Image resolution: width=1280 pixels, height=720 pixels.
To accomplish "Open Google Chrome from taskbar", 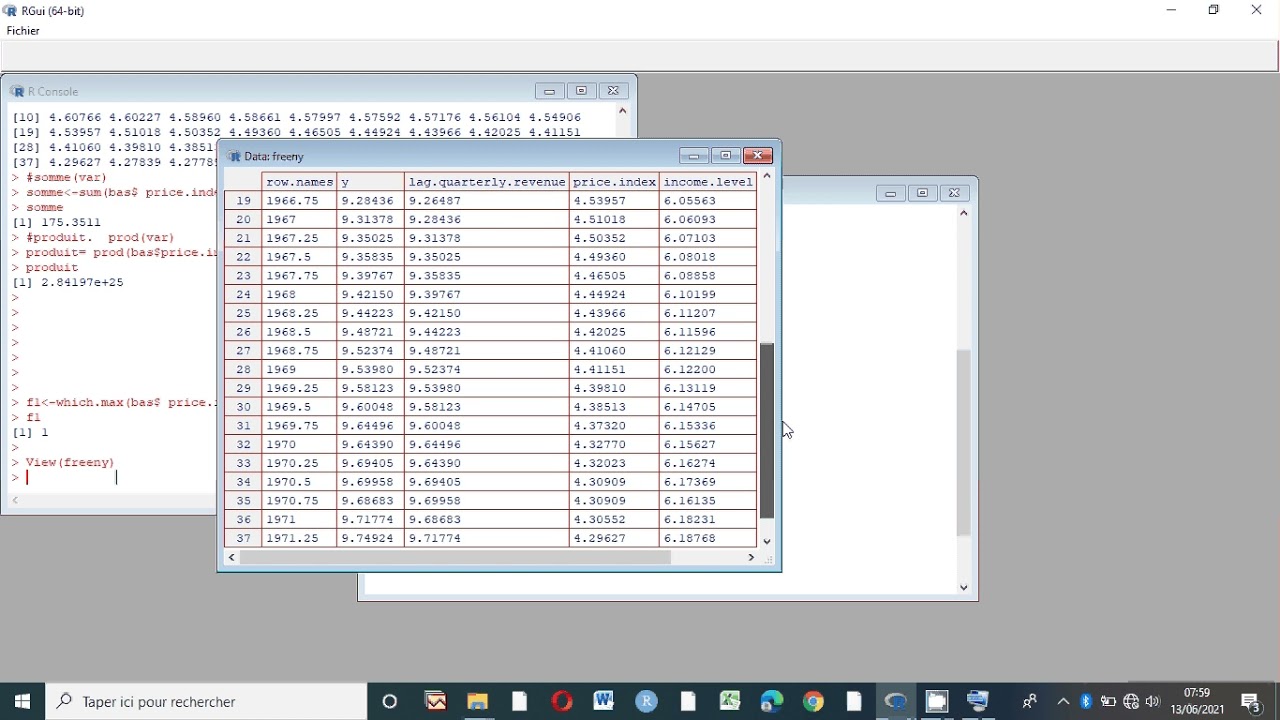I will point(814,702).
